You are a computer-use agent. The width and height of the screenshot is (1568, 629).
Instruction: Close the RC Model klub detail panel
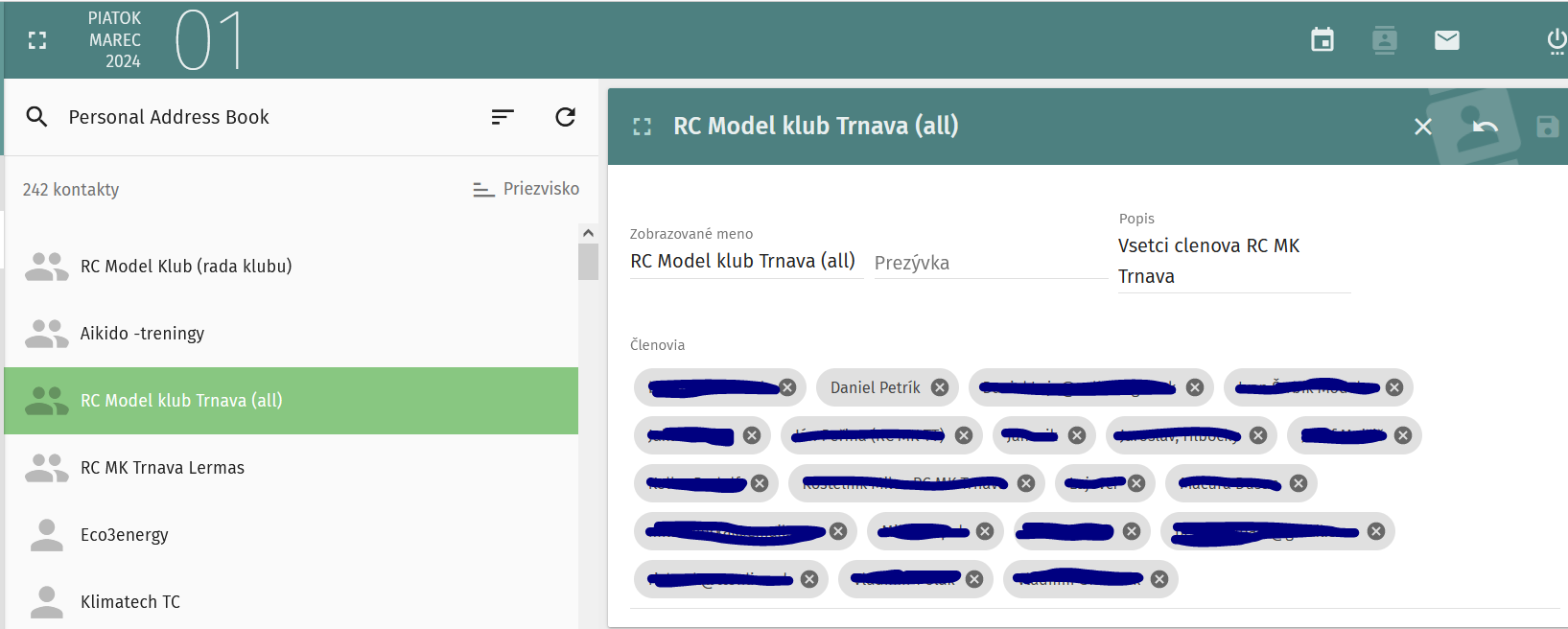[1423, 127]
